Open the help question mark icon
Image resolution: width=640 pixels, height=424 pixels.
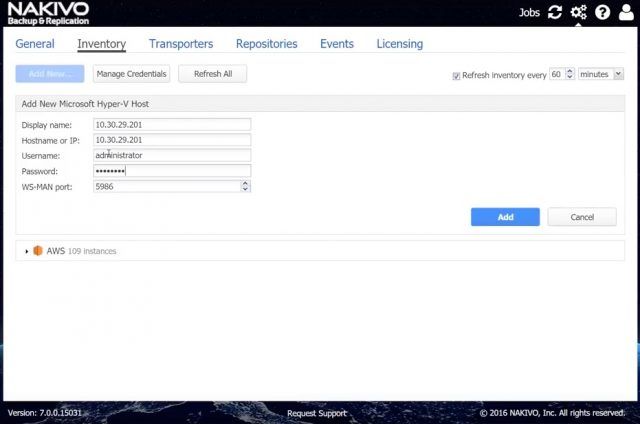[x=602, y=12]
